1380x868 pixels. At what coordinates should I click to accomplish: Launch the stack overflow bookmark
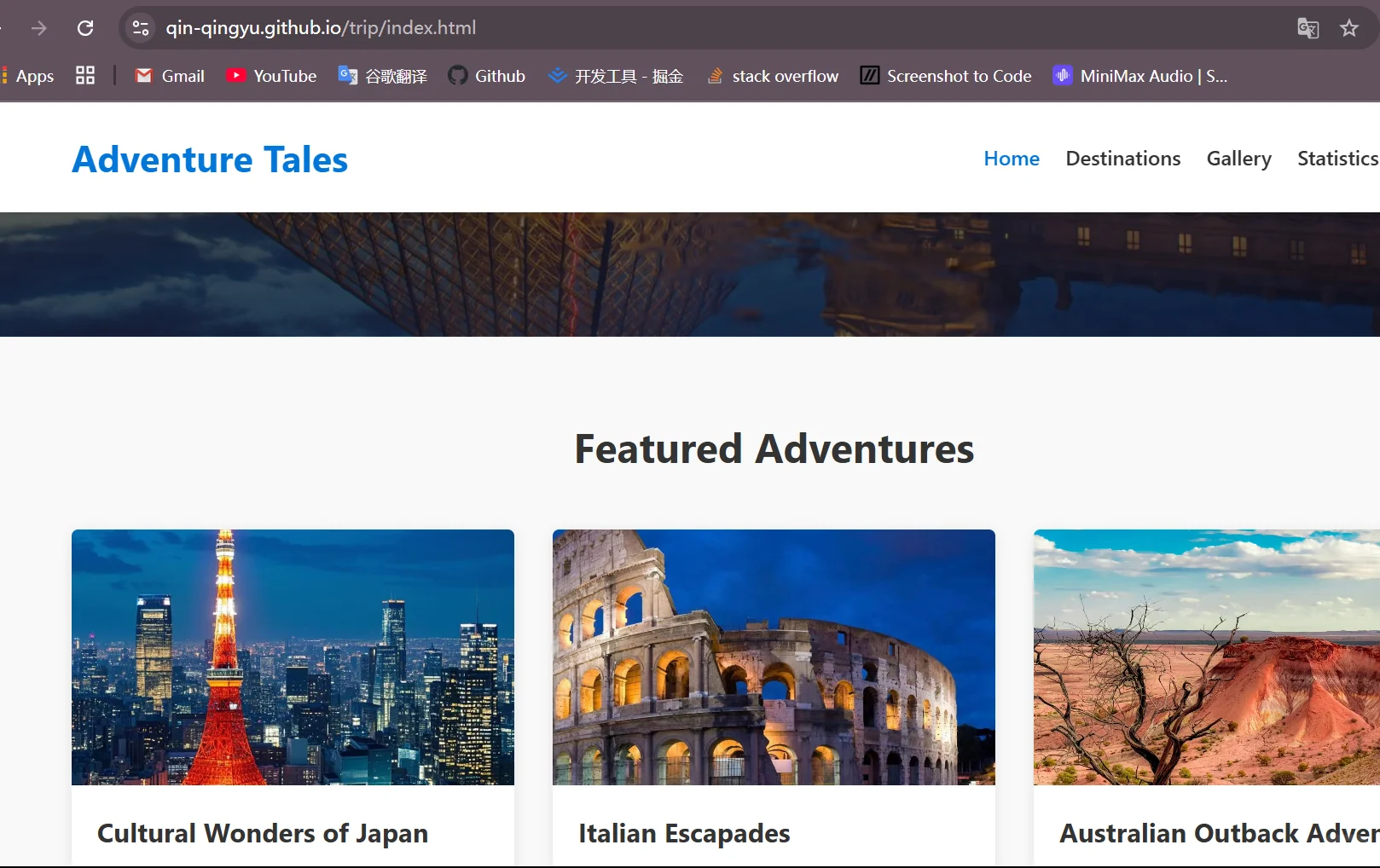771,76
